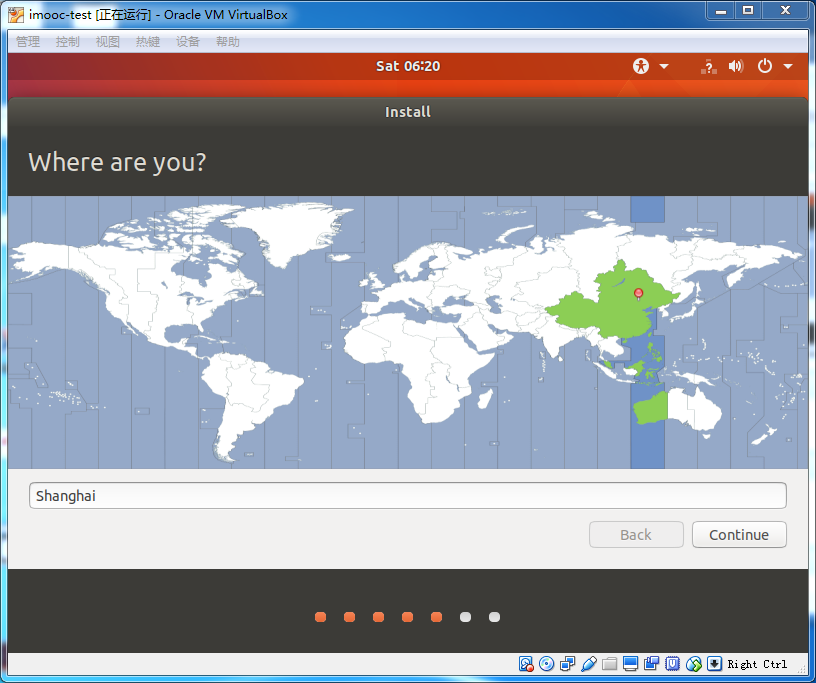Screen dimensions: 816x683
Task: Open the 控制 menu
Action: point(68,42)
